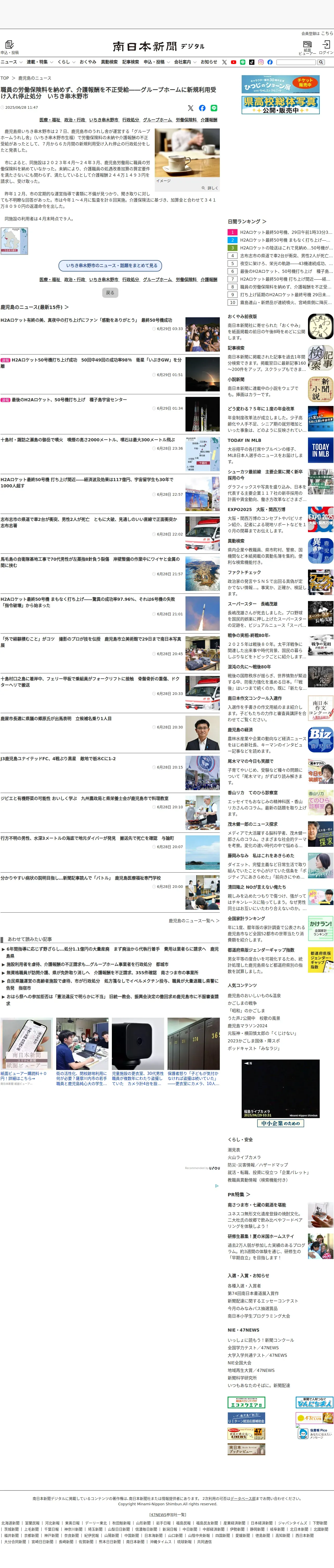The width and height of the screenshot is (334, 1568).
Task: Open EXPO2025 大阪・関西万博 thumbnail
Action: pos(321,519)
